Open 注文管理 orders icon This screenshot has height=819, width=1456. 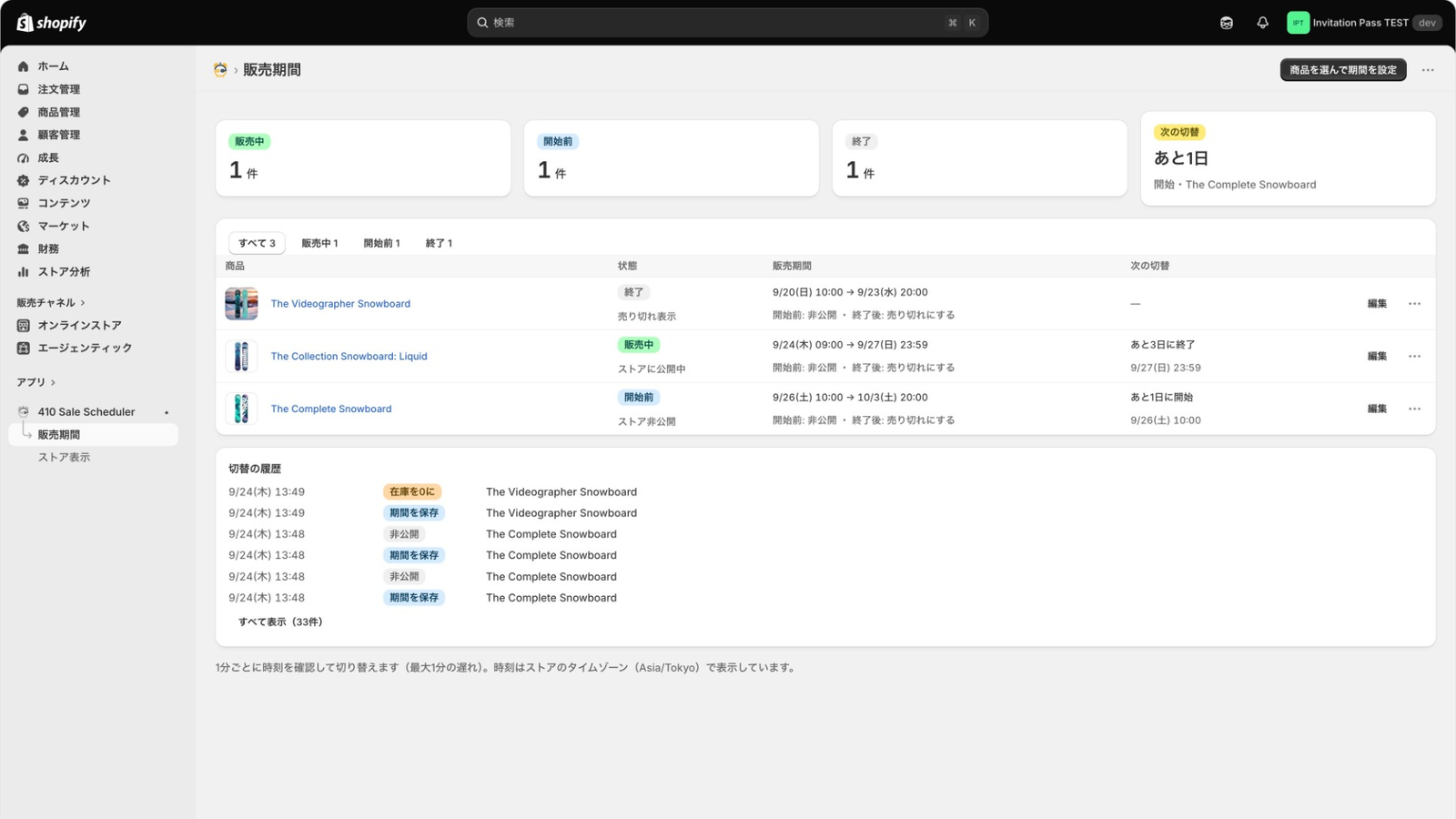[24, 89]
